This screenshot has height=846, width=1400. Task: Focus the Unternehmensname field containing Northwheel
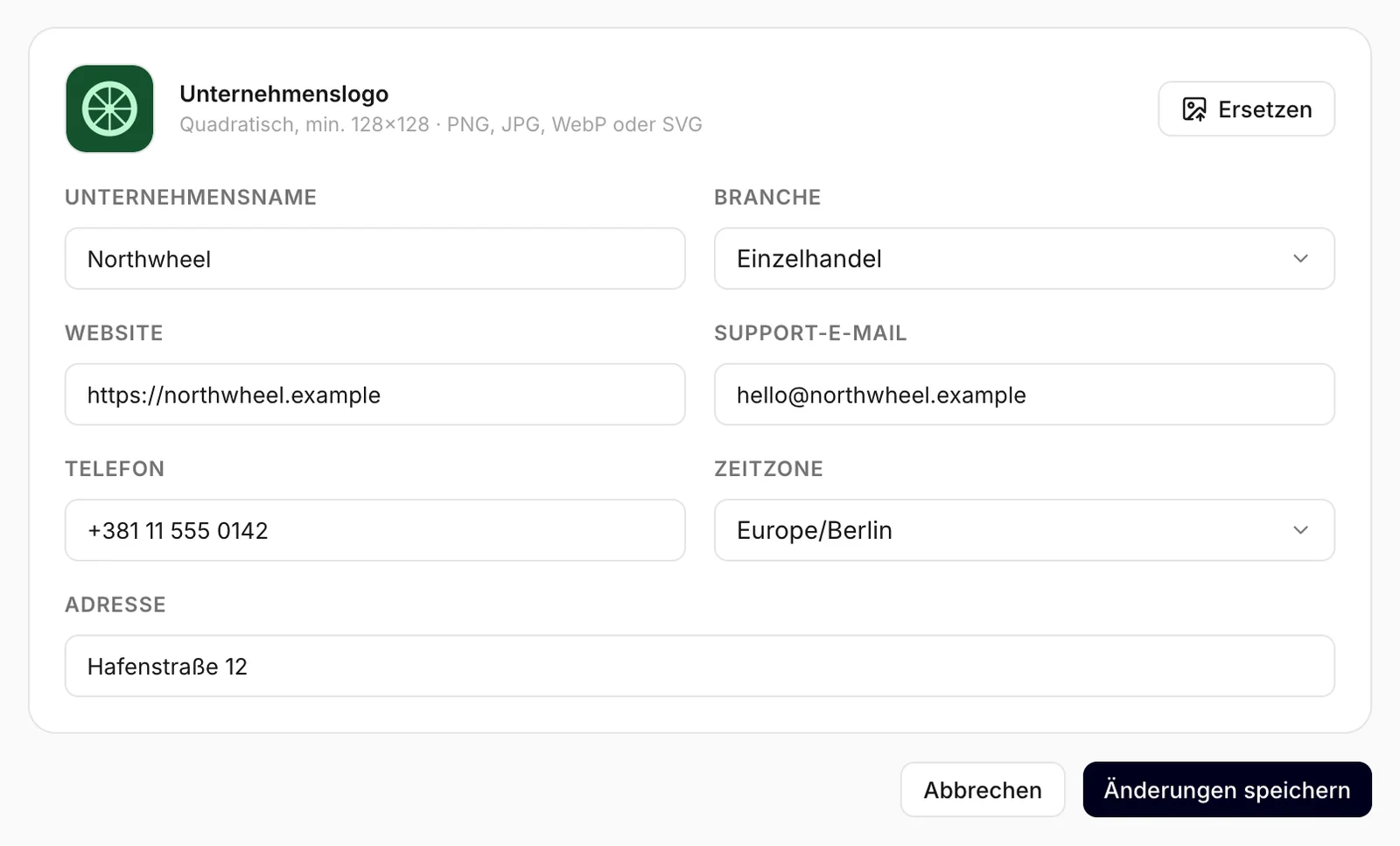coord(374,259)
